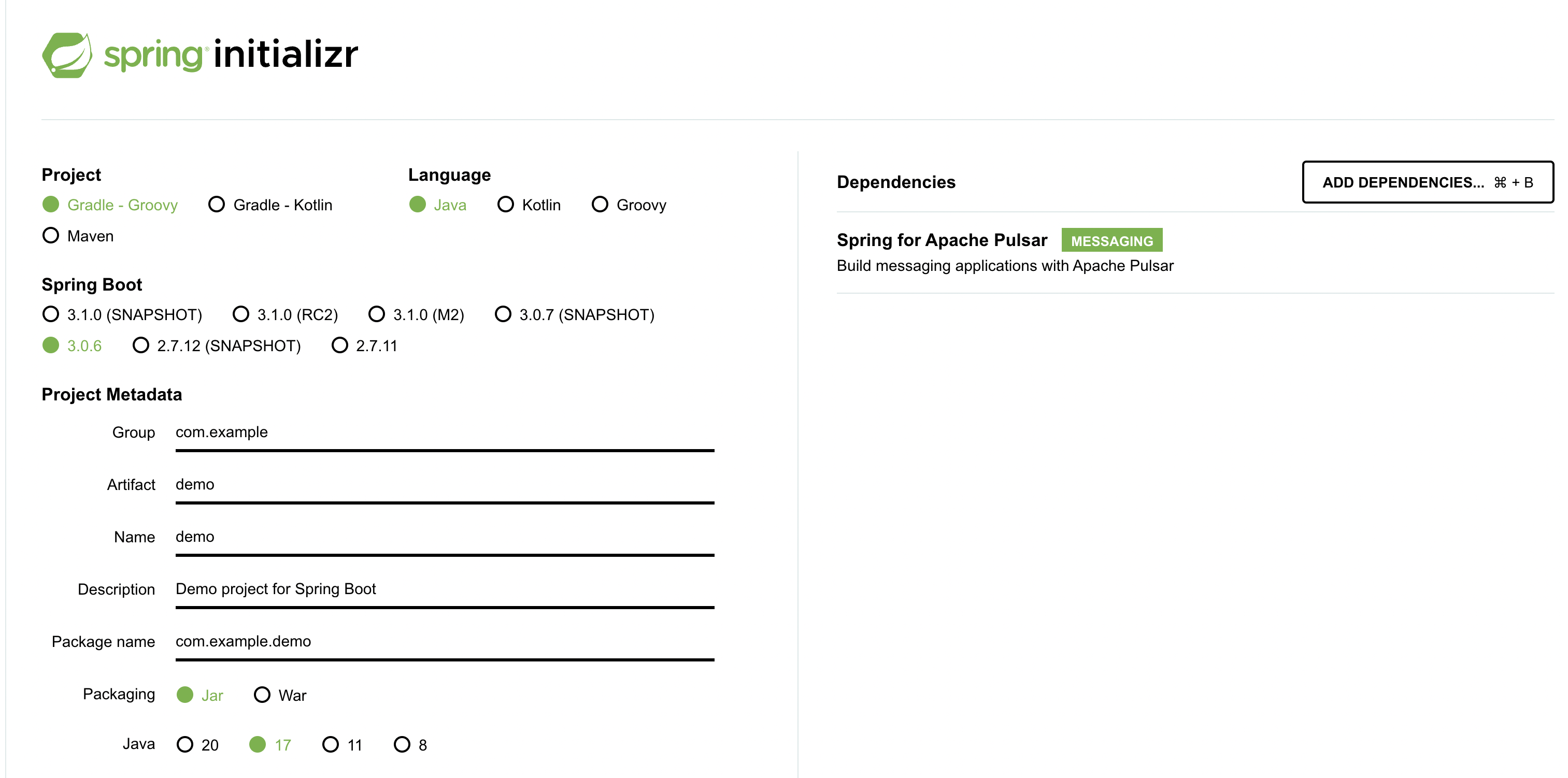Focus the Group text field
Viewport: 1568px width, 778px height.
[445, 433]
